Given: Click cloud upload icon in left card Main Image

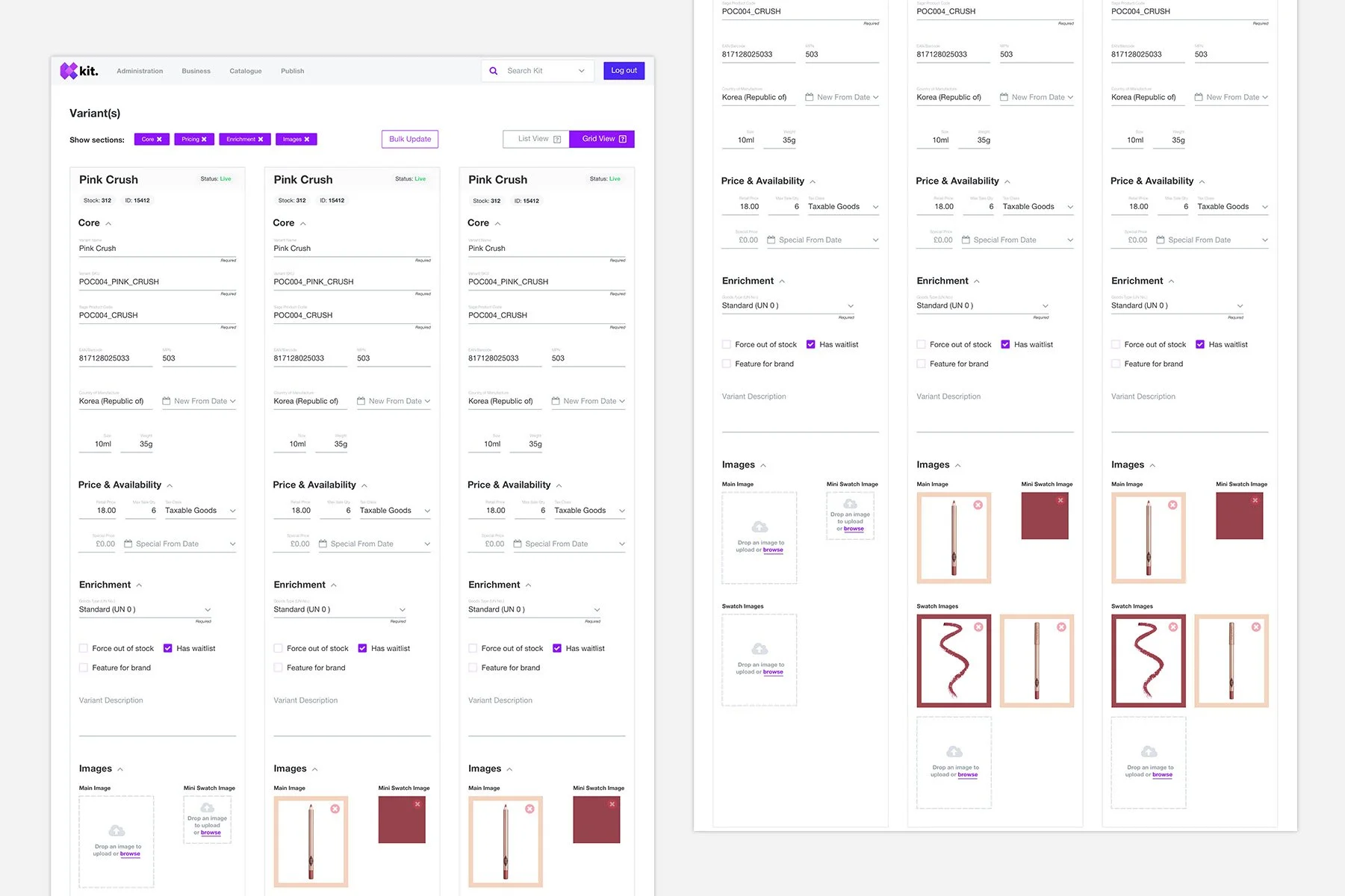Looking at the screenshot, I should pos(117,831).
